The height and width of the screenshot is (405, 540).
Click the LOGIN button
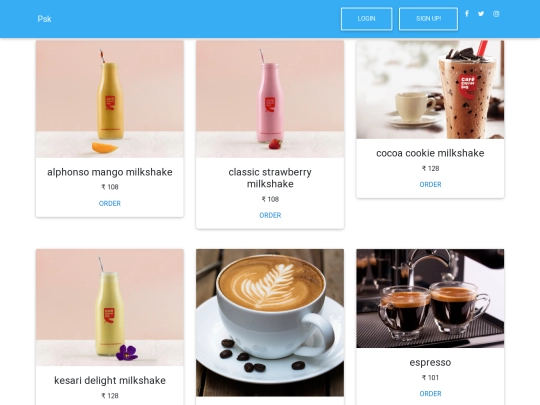click(x=366, y=19)
